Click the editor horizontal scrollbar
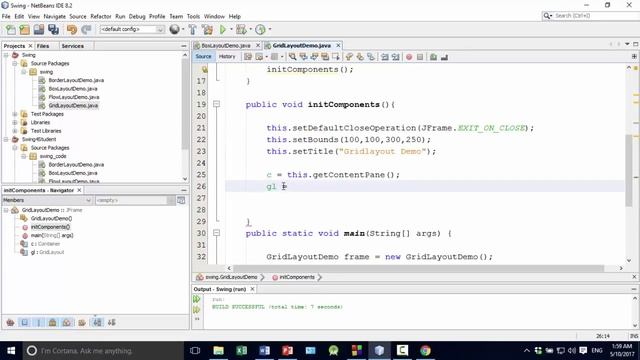 click(x=418, y=268)
